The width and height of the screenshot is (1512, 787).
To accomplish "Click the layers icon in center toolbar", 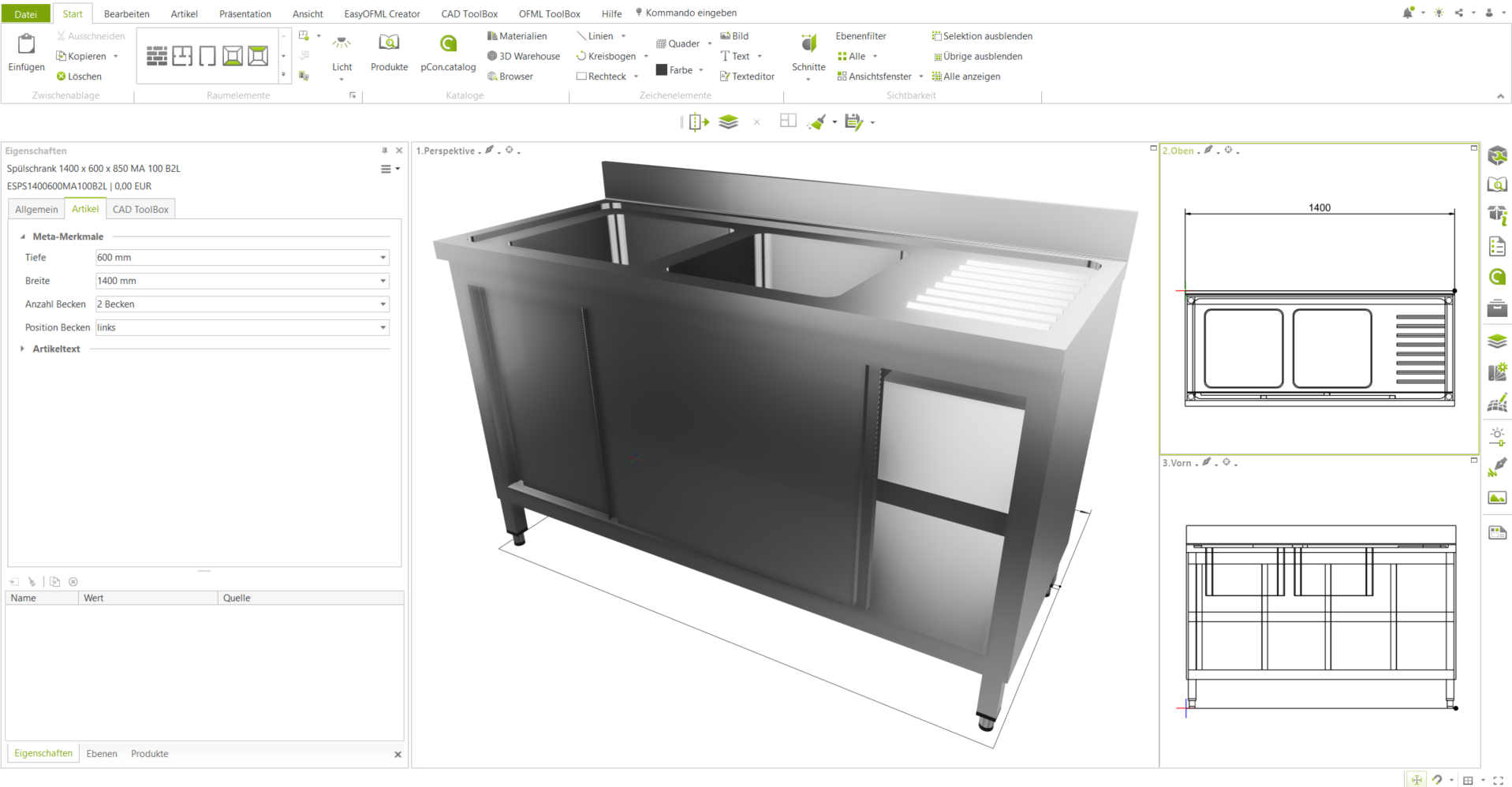I will (x=728, y=122).
